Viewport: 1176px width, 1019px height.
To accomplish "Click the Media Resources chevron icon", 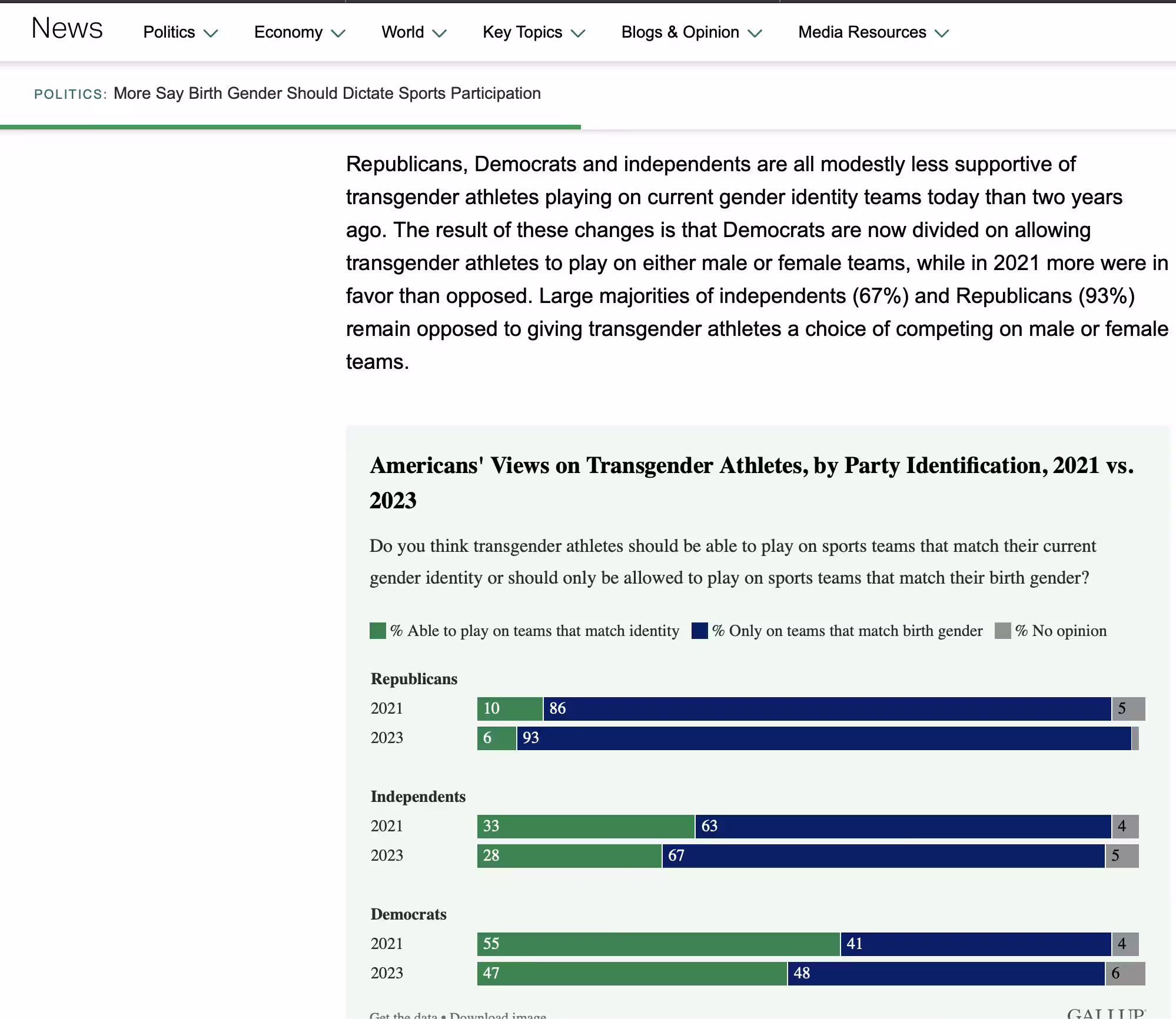I will point(942,34).
